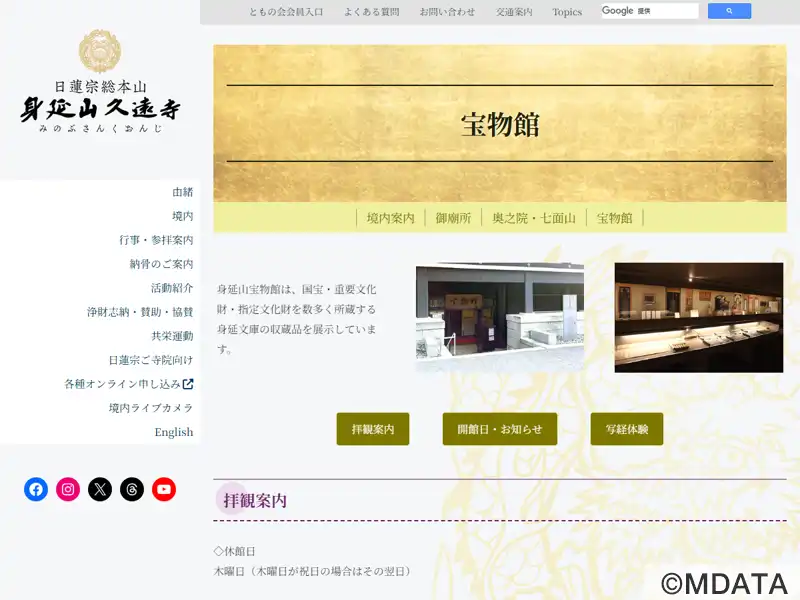Click the ◇休館日 text line
The width and height of the screenshot is (800, 600).
tap(234, 551)
